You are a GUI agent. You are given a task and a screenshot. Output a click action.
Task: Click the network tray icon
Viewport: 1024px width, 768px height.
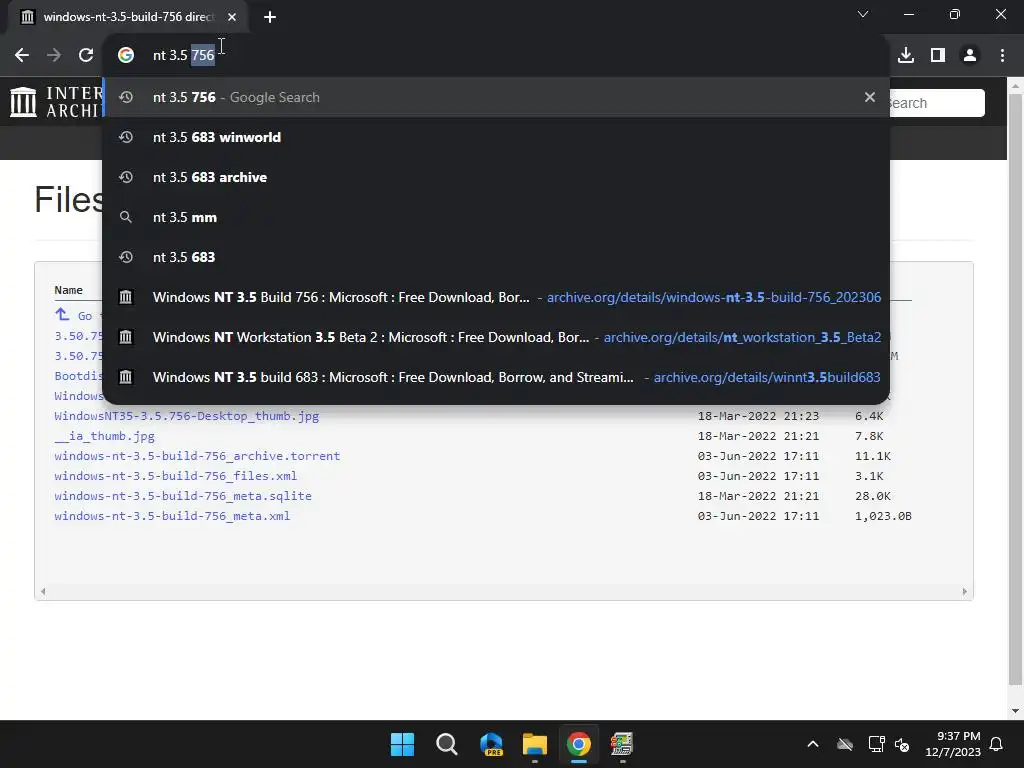(876, 744)
